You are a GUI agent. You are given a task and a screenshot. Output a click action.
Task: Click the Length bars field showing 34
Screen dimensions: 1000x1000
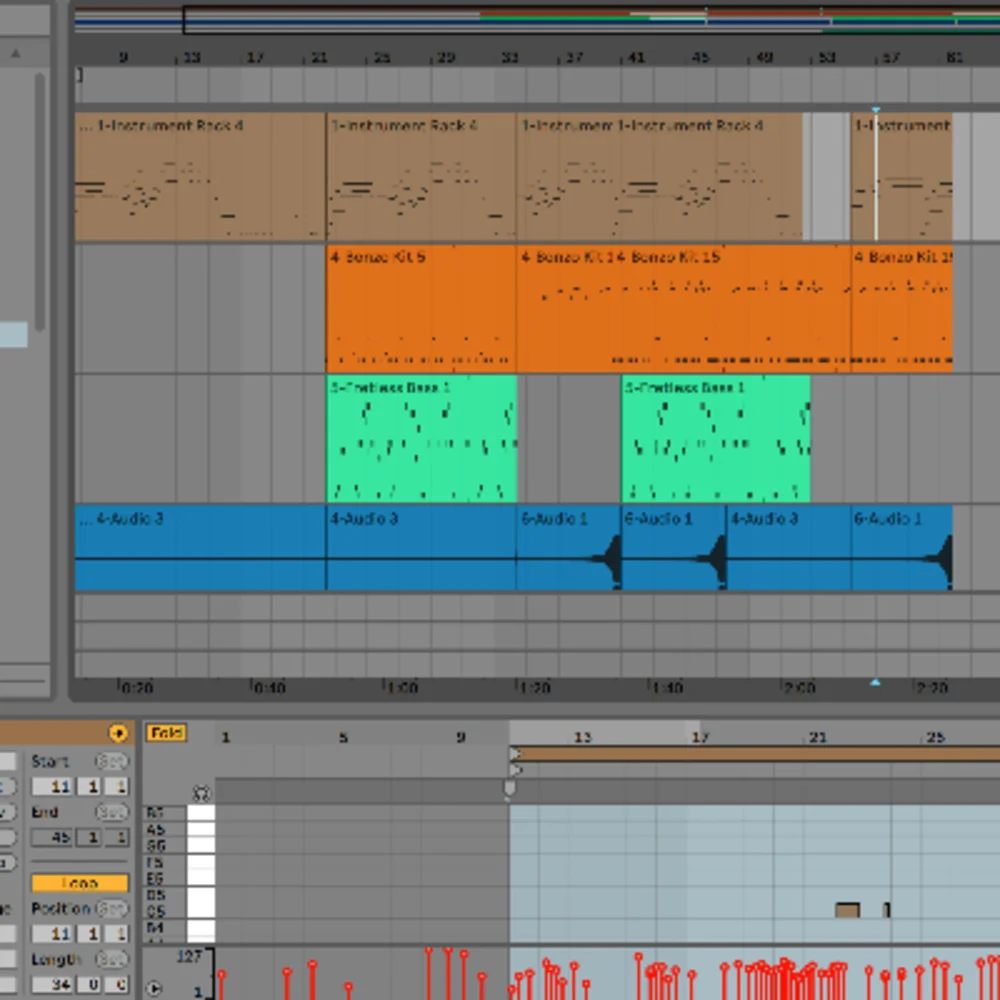[52, 984]
